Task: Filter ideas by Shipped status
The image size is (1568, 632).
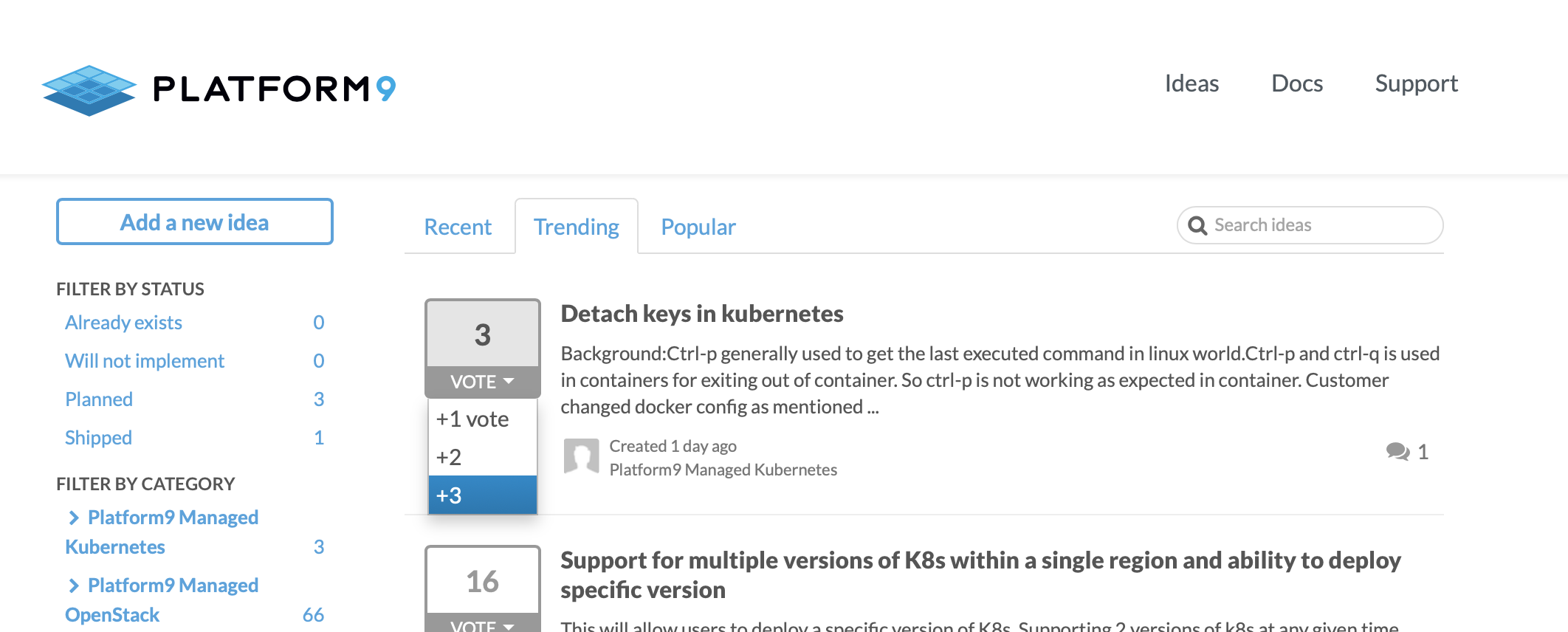Action: (x=98, y=438)
